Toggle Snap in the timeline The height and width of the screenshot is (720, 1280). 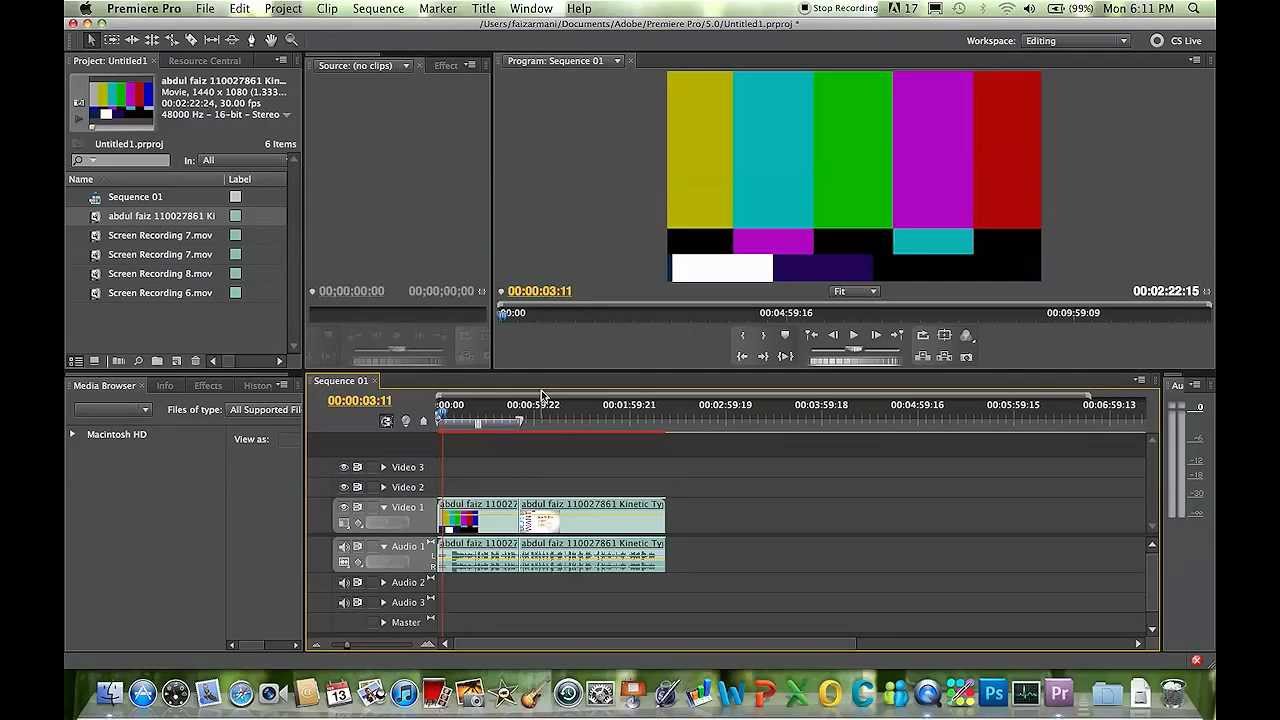click(386, 421)
